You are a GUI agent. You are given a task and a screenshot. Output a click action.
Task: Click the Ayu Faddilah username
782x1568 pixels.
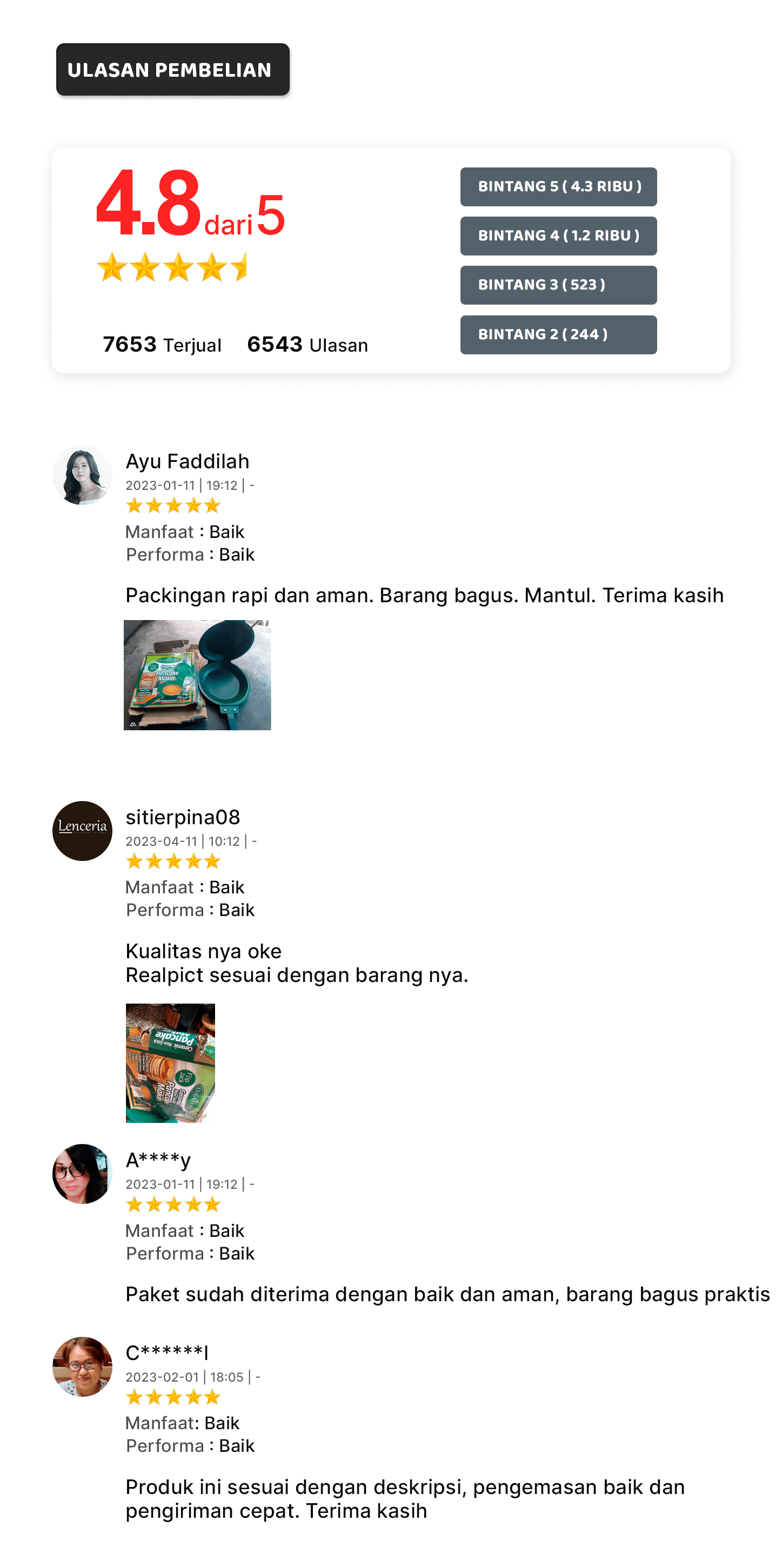(x=188, y=461)
